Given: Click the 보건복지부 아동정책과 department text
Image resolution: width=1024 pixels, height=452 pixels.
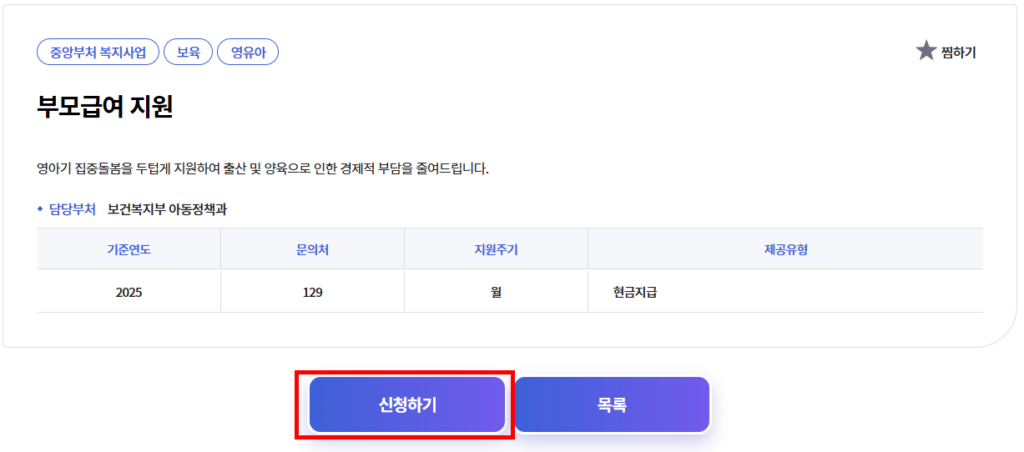Looking at the screenshot, I should (x=174, y=209).
